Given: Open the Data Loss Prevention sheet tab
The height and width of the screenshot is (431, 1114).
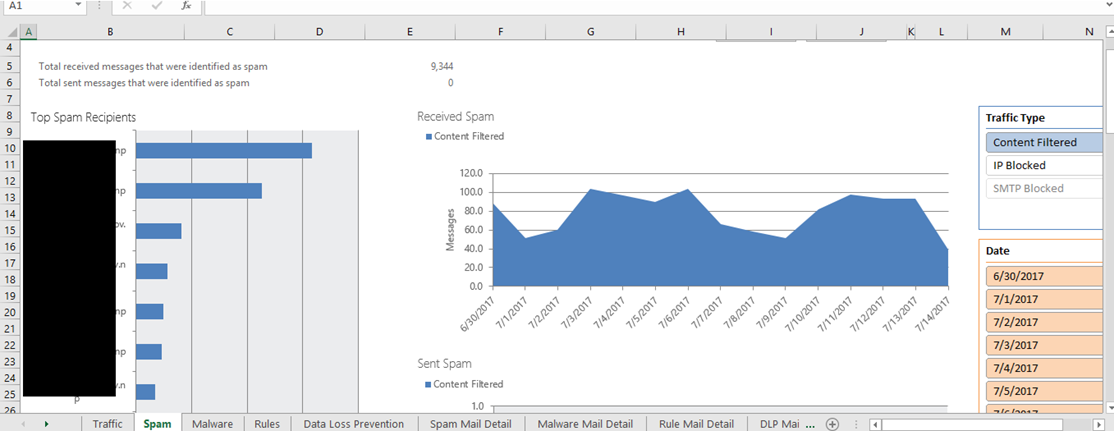Looking at the screenshot, I should pos(354,424).
